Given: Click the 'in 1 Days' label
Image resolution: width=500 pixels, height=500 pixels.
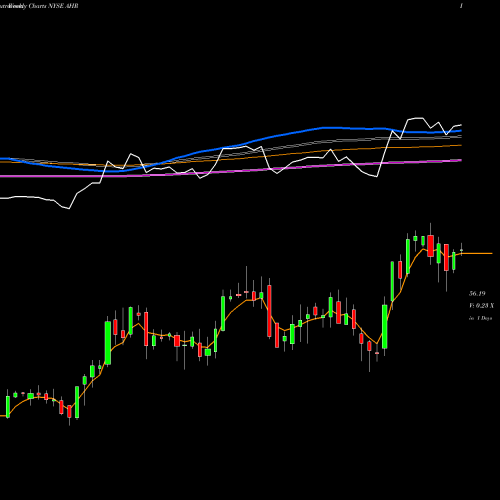Looking at the screenshot, I should (x=480, y=318).
